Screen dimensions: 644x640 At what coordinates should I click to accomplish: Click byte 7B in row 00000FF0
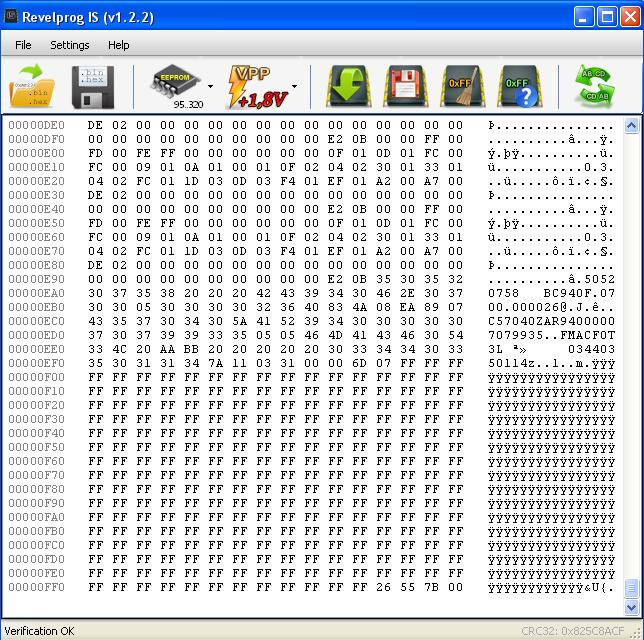pyautogui.click(x=431, y=587)
